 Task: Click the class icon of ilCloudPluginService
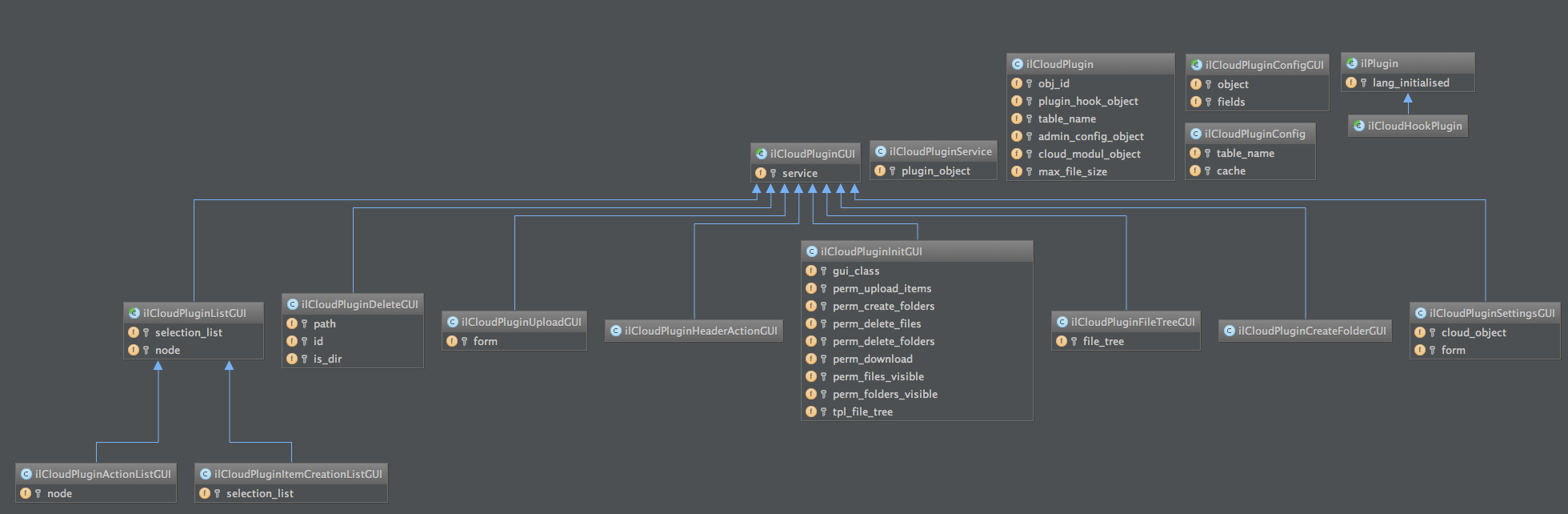880,151
